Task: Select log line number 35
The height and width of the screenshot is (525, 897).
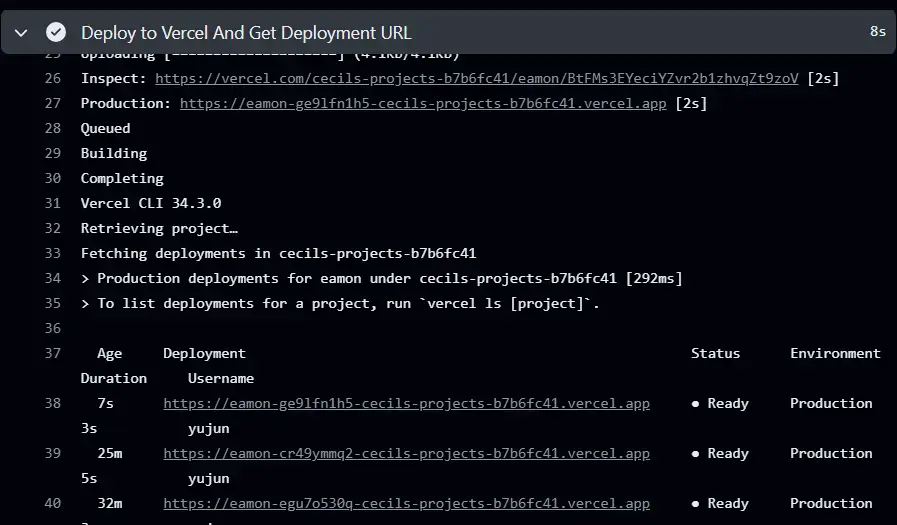Action: tap(53, 303)
